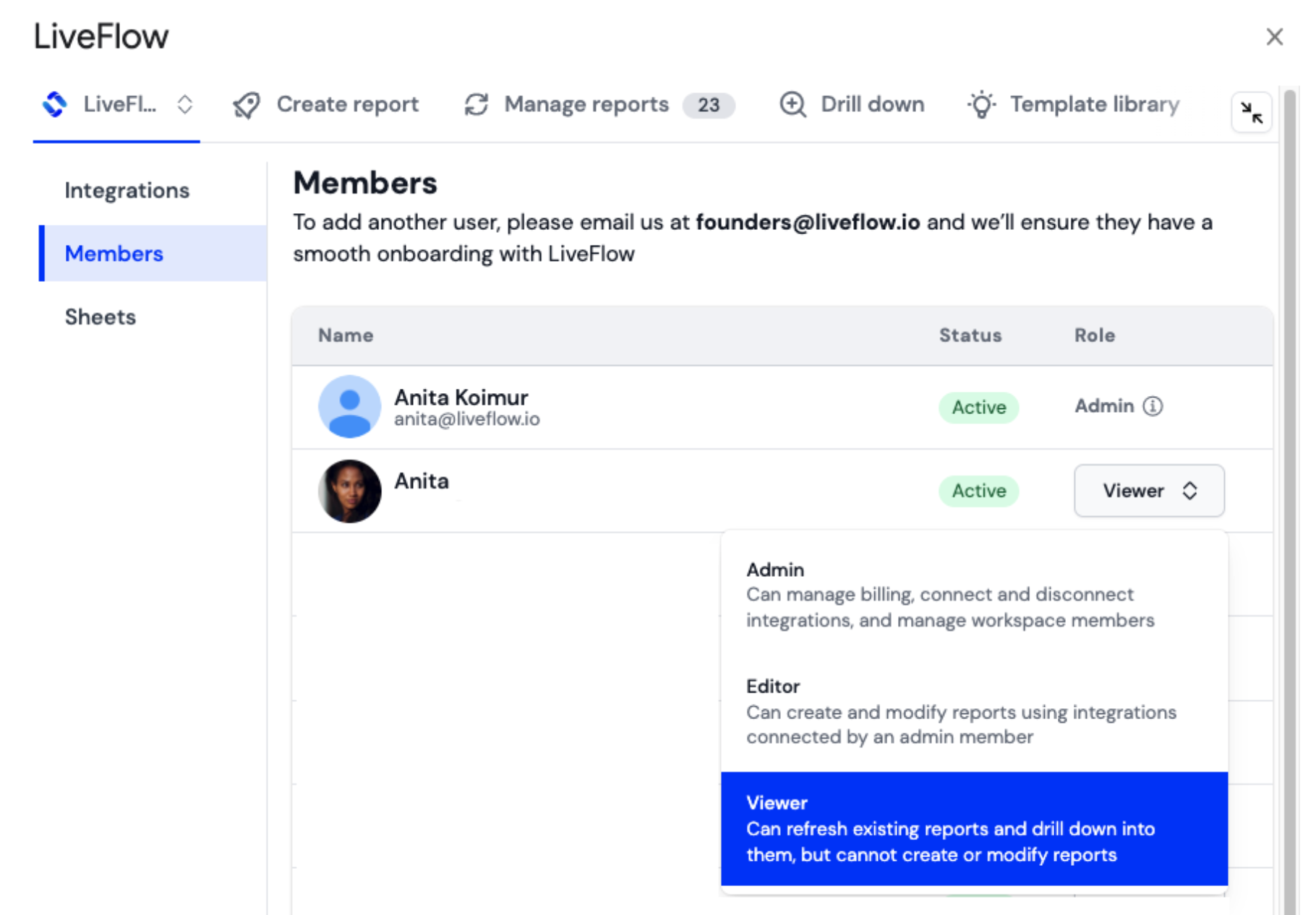Select Members in the sidebar
Viewport: 1316px width, 915px height.
(153, 253)
